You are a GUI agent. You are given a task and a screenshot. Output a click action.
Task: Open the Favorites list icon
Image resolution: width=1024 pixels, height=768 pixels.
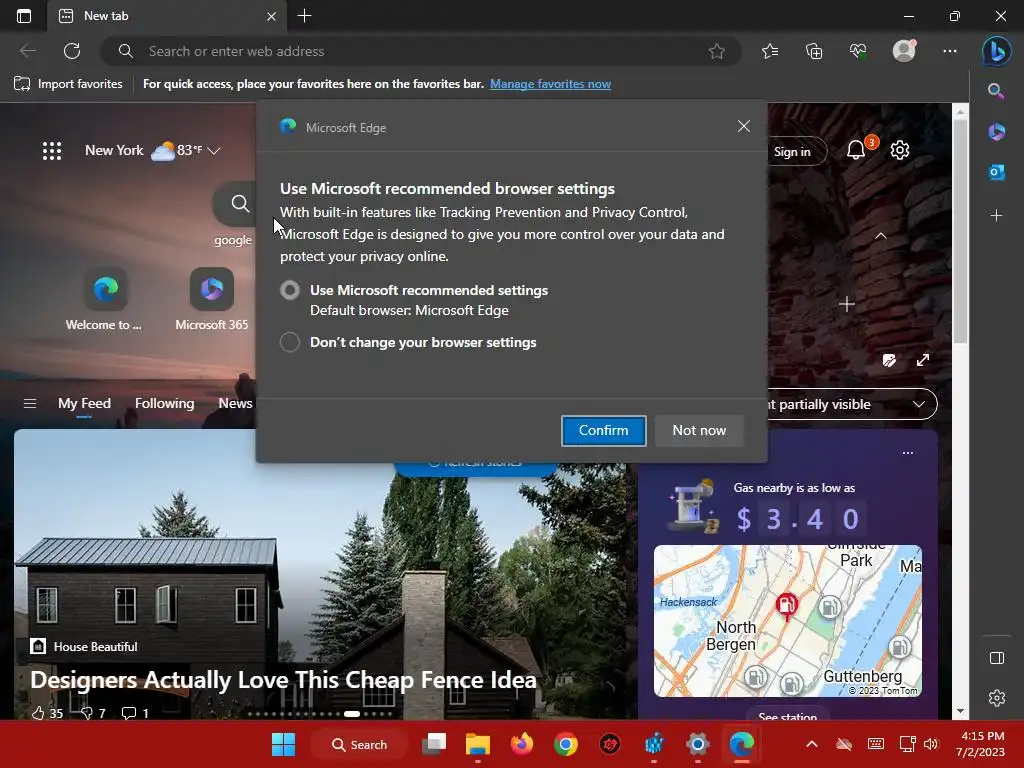(x=770, y=51)
